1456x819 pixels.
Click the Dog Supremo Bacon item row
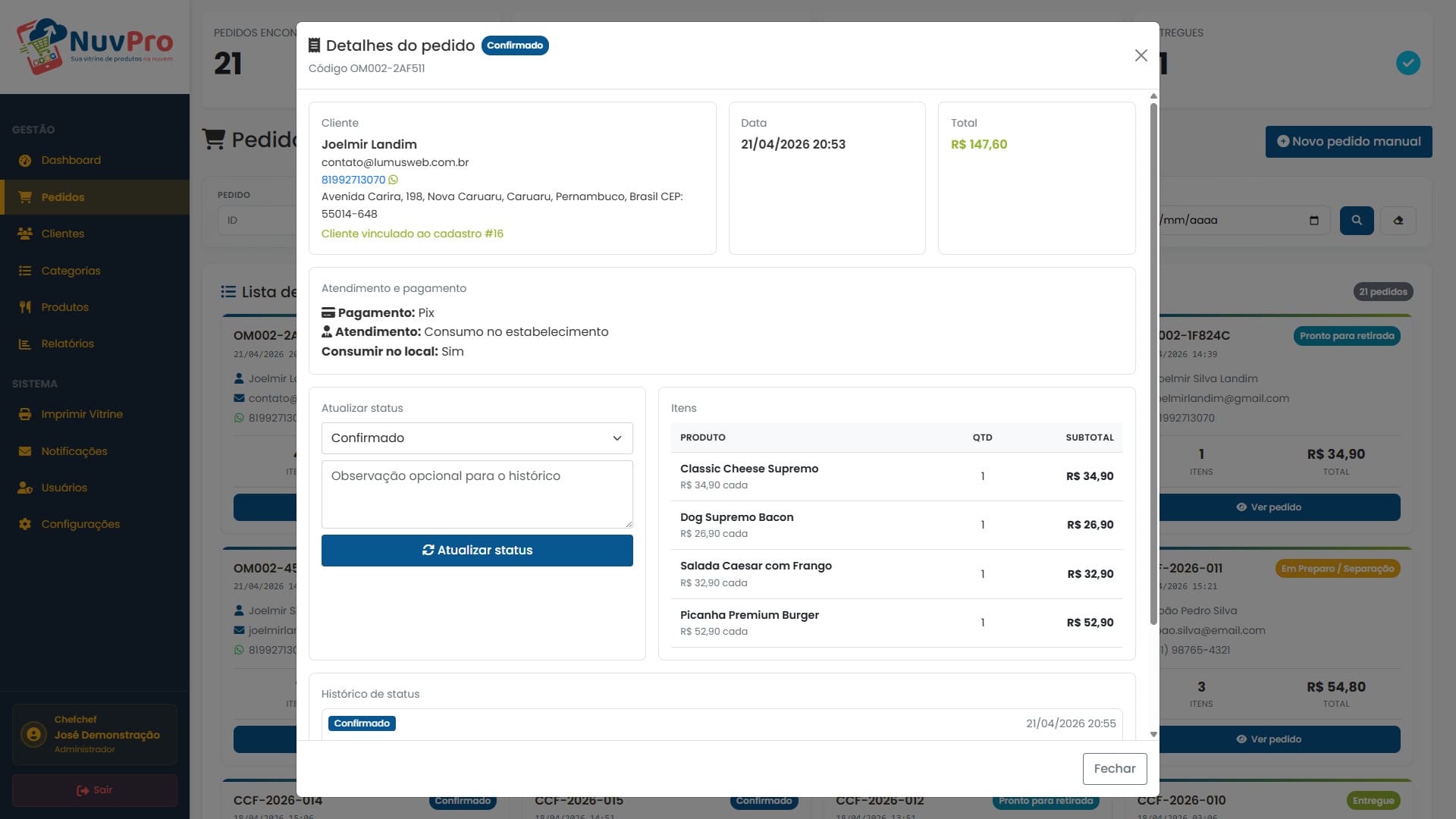pos(896,525)
